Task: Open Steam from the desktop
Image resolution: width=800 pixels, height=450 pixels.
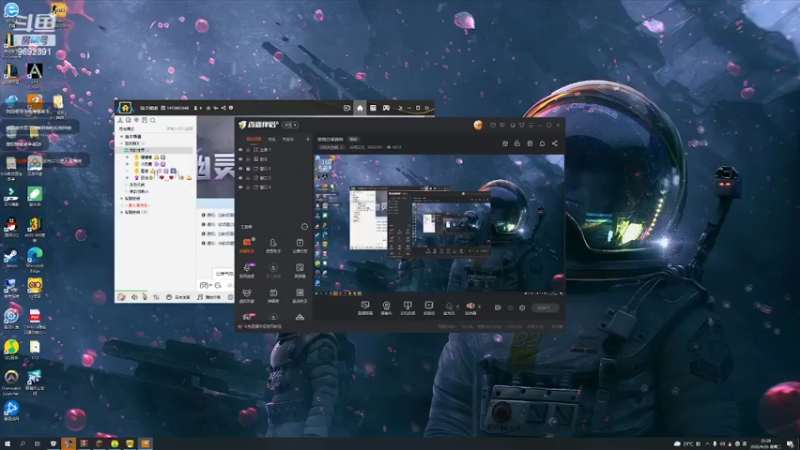Action: (x=11, y=258)
